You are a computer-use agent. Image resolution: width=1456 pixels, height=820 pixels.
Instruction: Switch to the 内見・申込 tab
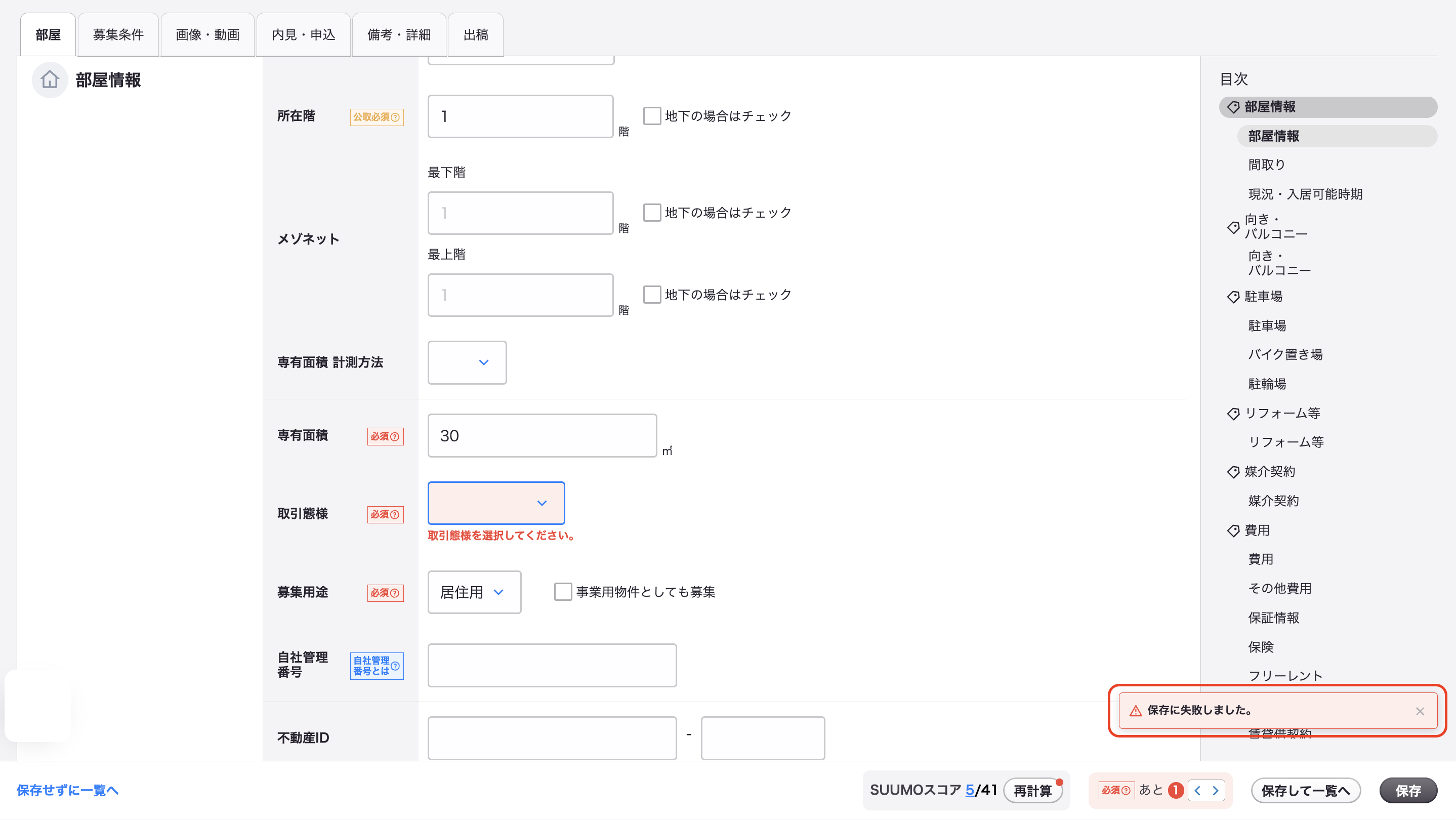pos(304,34)
